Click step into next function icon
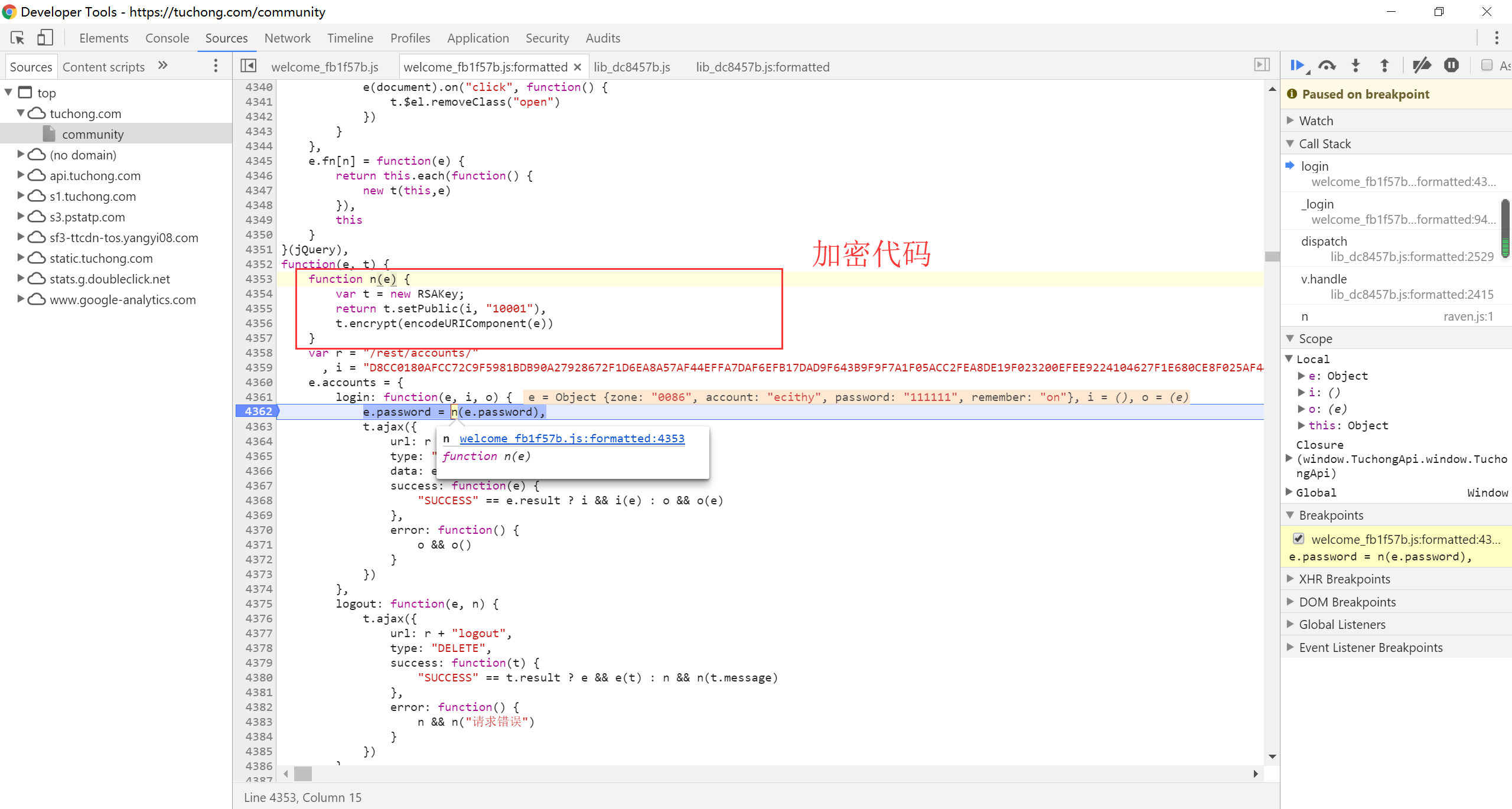Viewport: 1512px width, 809px height. pos(1355,66)
